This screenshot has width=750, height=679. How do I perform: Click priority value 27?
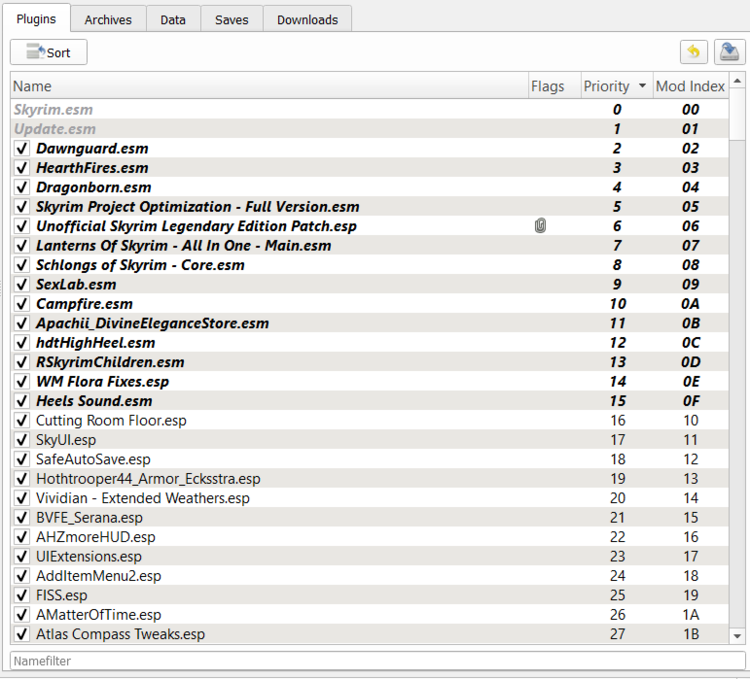coord(618,634)
